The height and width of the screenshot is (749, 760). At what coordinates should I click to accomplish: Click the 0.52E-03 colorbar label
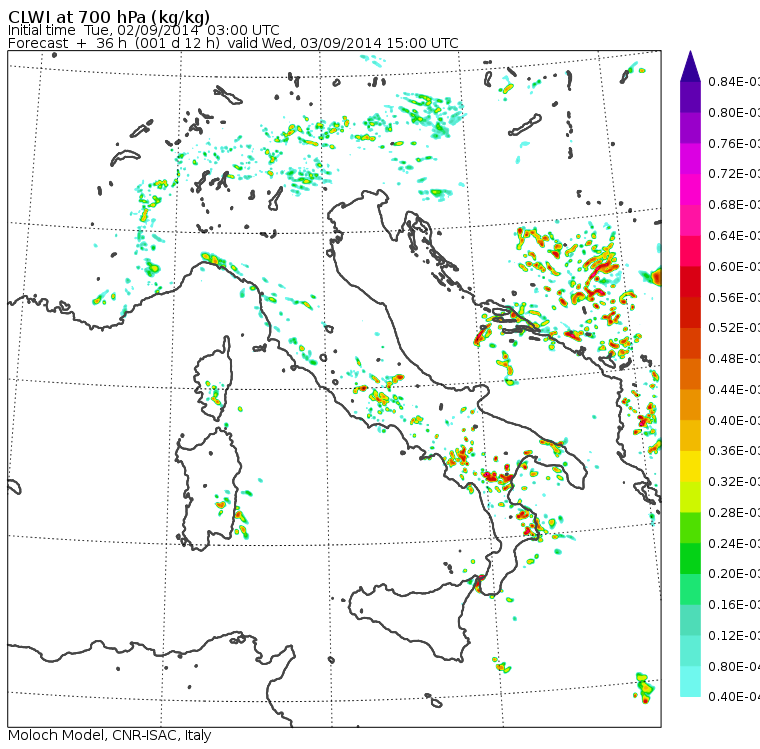734,328
